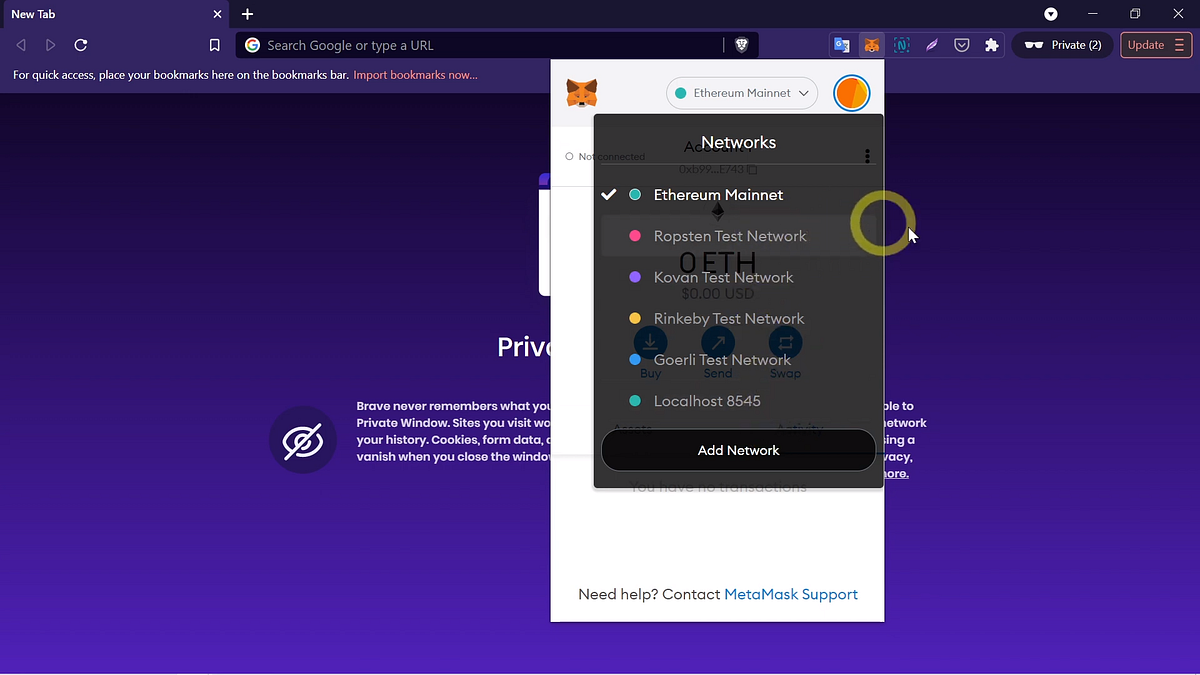Switch to the New Tab browser tab

(x=110, y=14)
